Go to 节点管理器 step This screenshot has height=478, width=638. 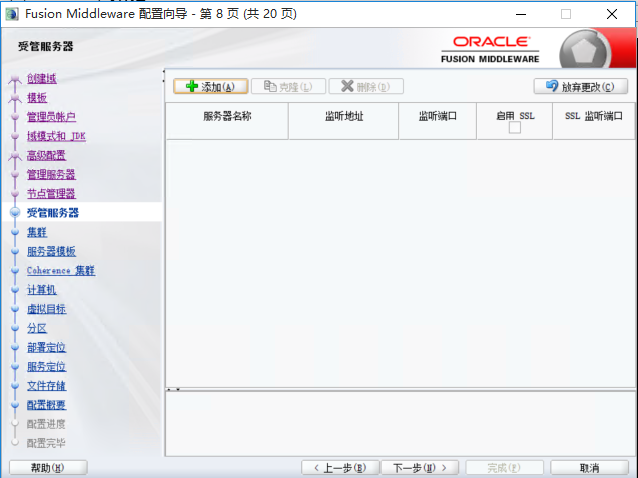pos(51,194)
